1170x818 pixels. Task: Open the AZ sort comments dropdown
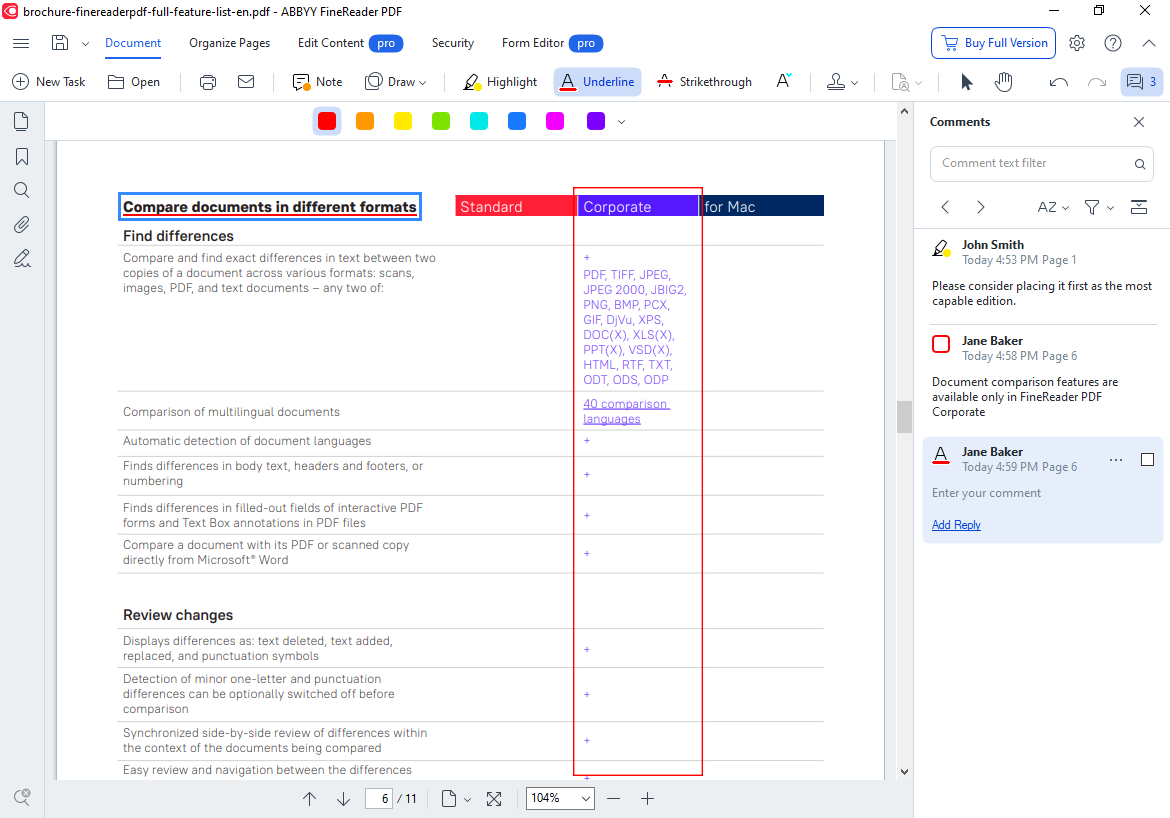coord(1054,207)
